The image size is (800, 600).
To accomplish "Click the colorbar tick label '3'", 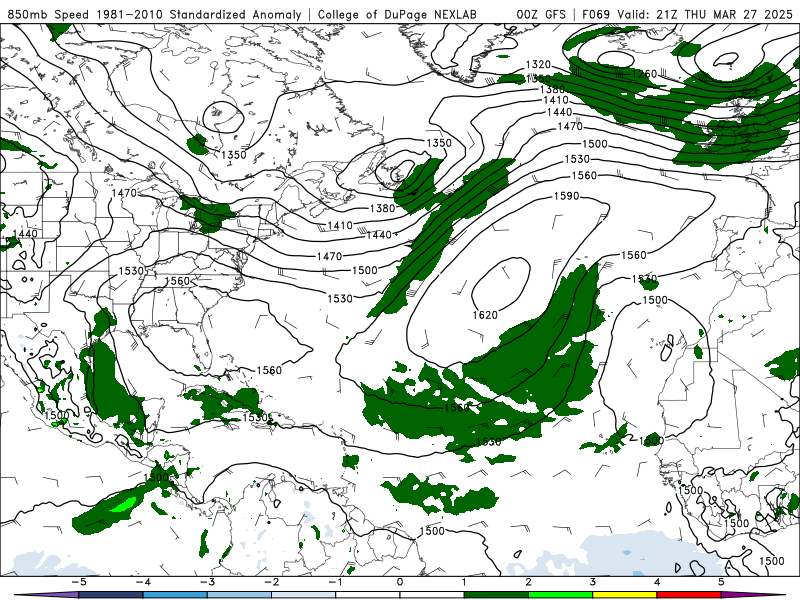I will 593,582.
